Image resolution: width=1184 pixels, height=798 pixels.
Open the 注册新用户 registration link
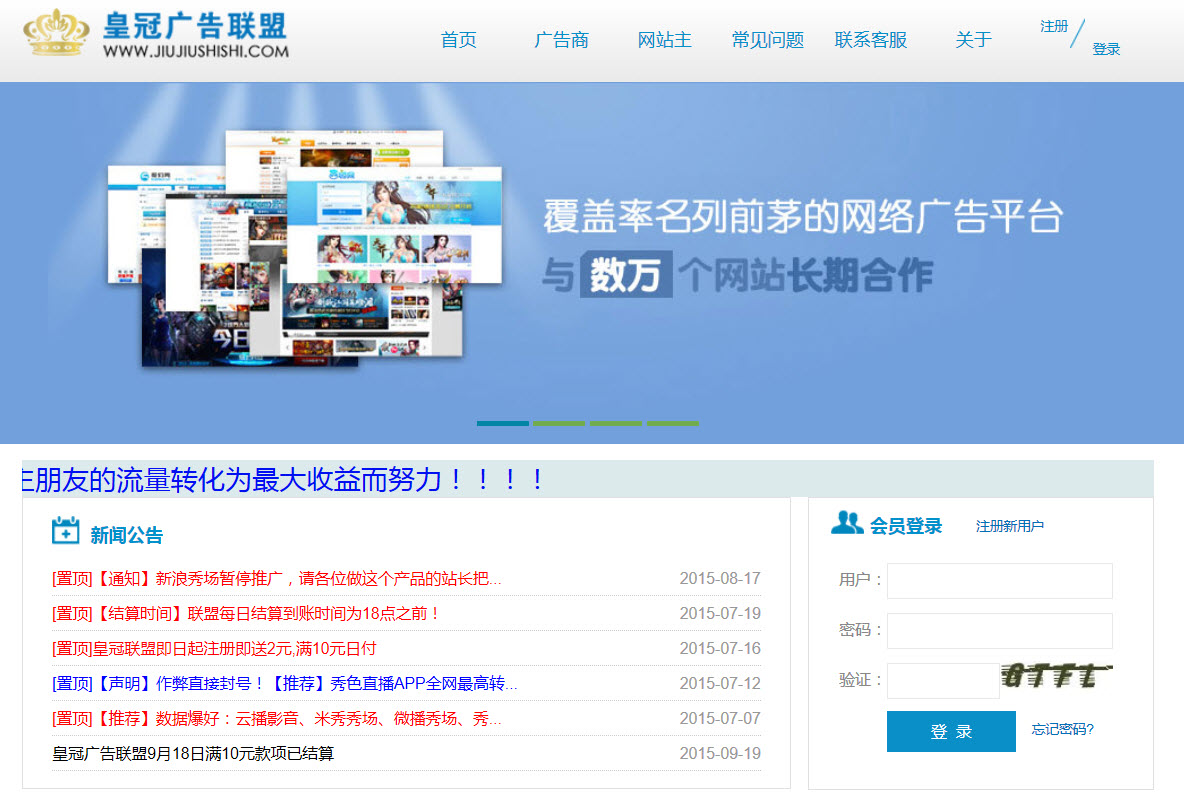pos(1010,526)
